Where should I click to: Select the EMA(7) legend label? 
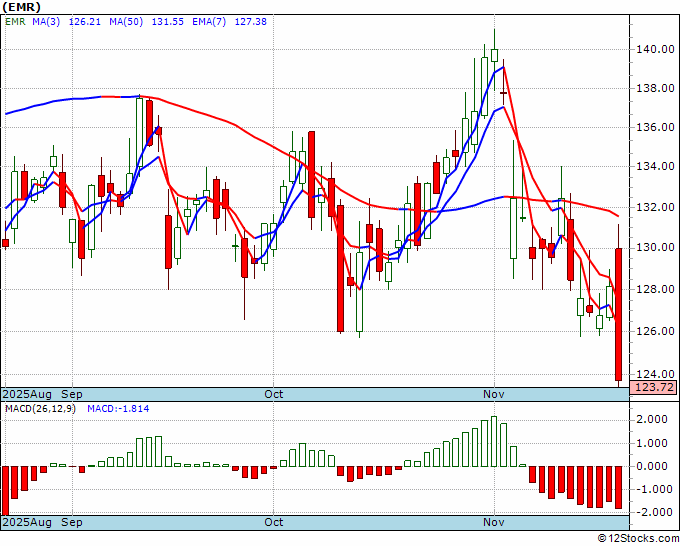[209, 22]
